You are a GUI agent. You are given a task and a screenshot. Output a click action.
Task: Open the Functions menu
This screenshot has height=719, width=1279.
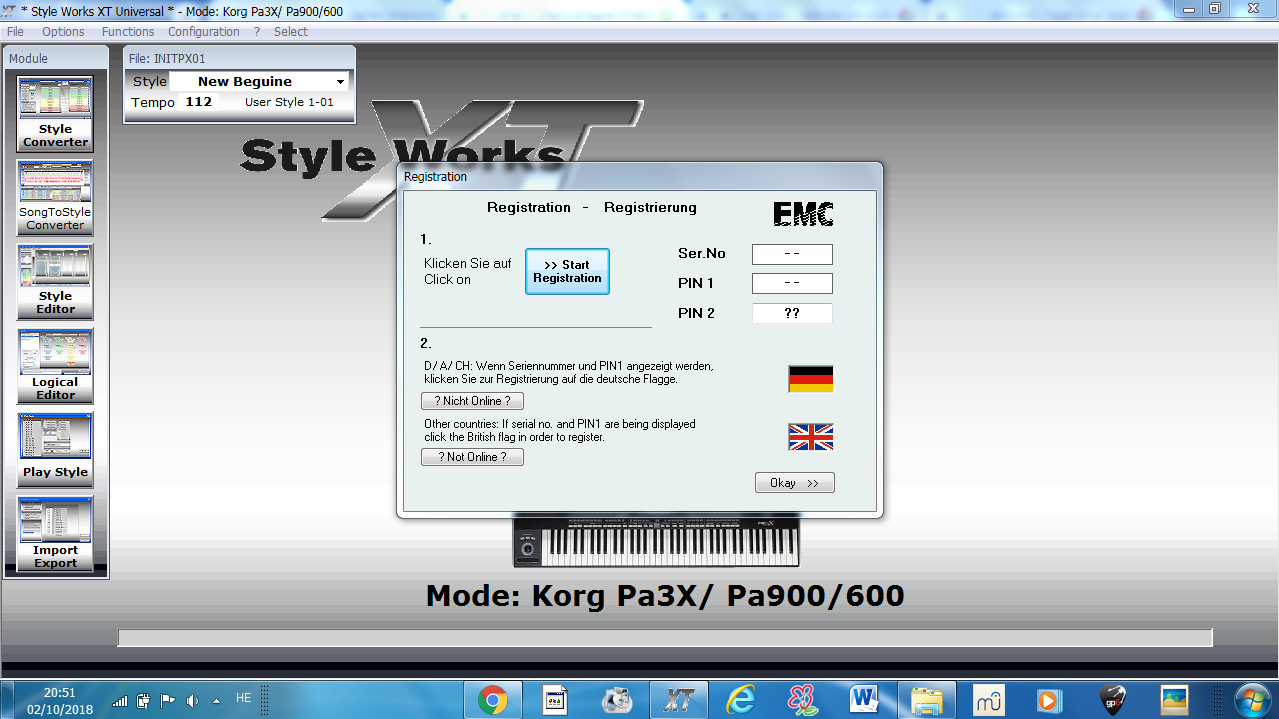pos(128,31)
